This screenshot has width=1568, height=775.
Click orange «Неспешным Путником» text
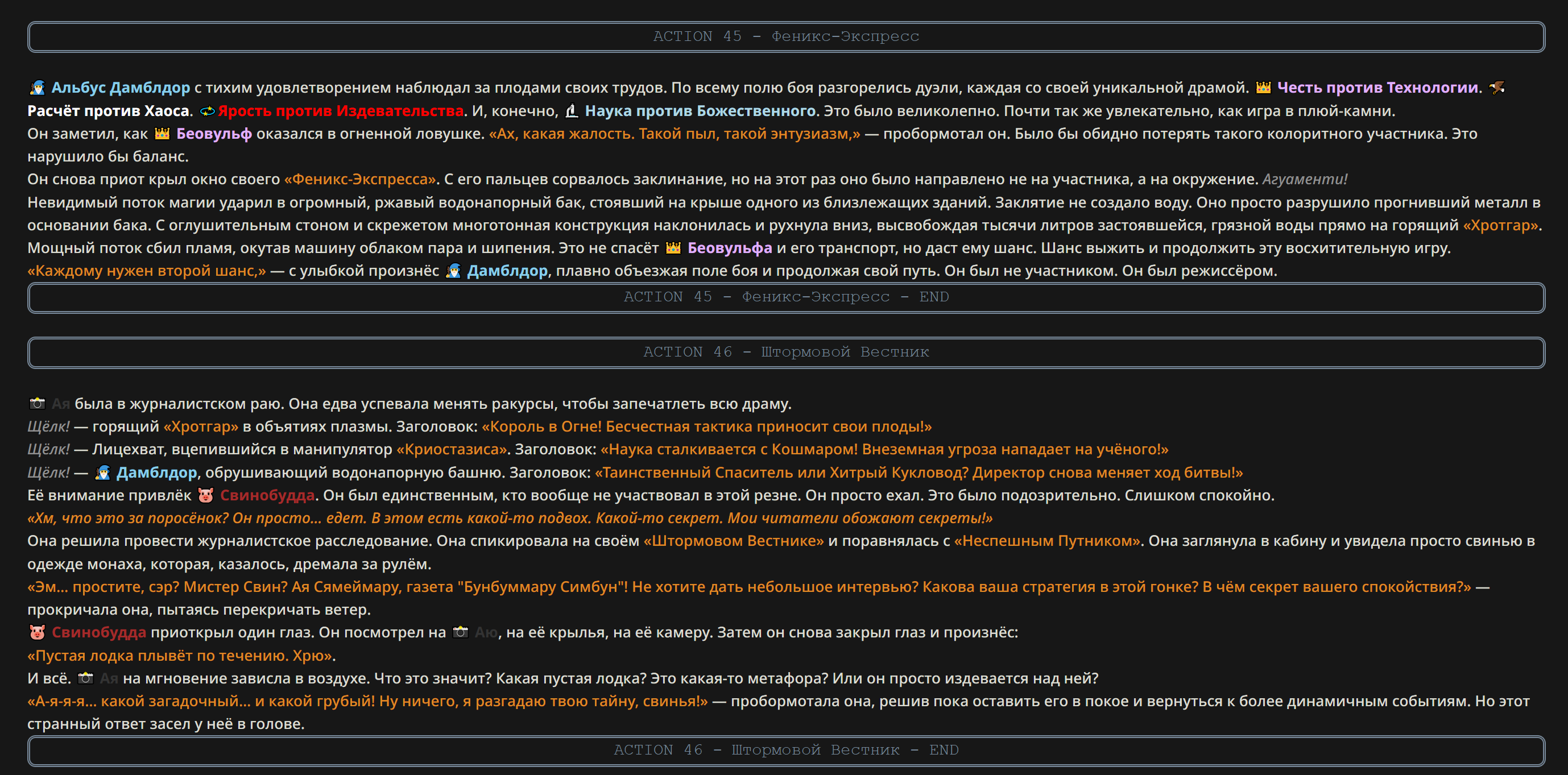(1047, 541)
